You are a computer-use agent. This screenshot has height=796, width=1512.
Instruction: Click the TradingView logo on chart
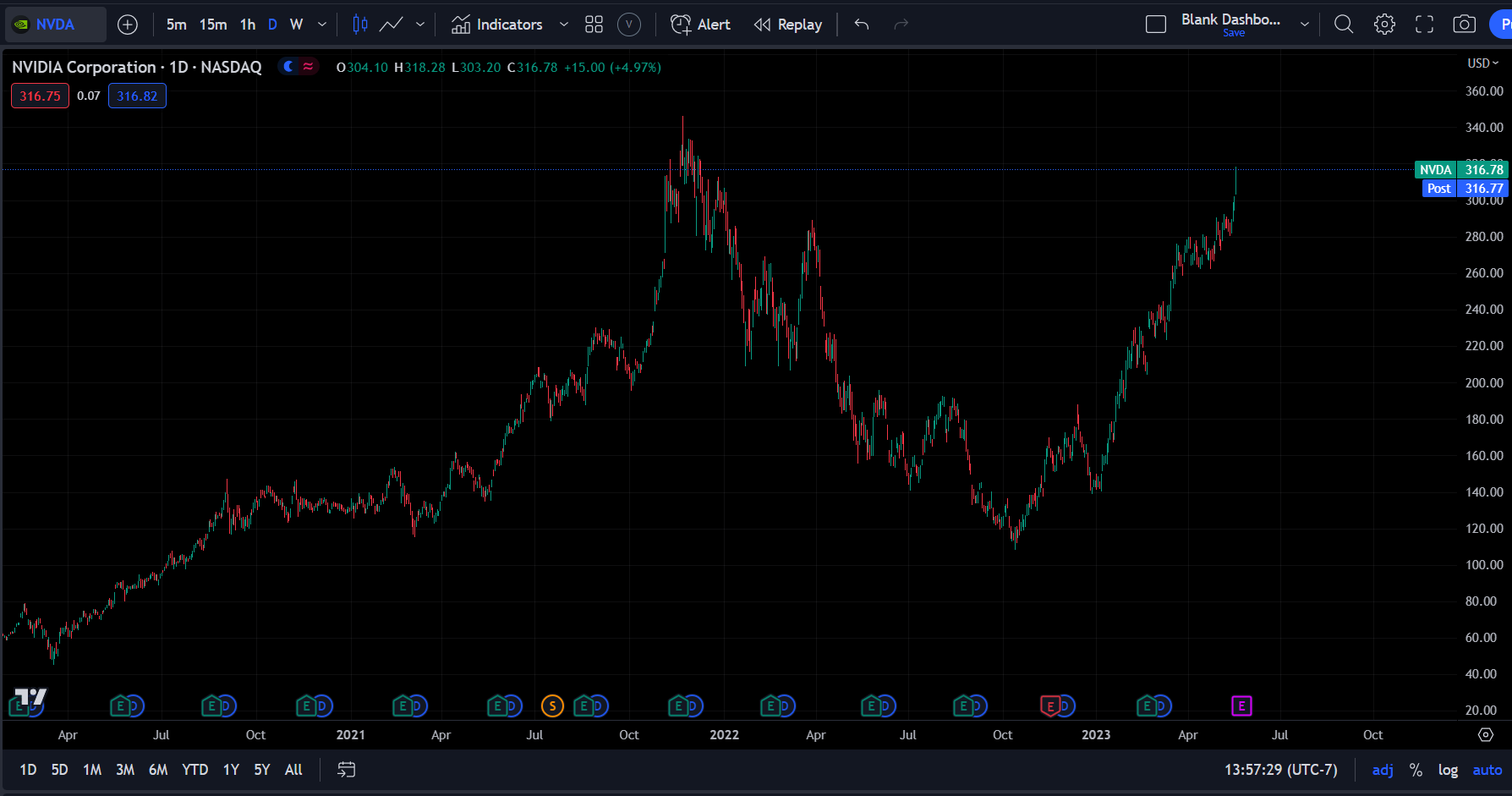[30, 698]
